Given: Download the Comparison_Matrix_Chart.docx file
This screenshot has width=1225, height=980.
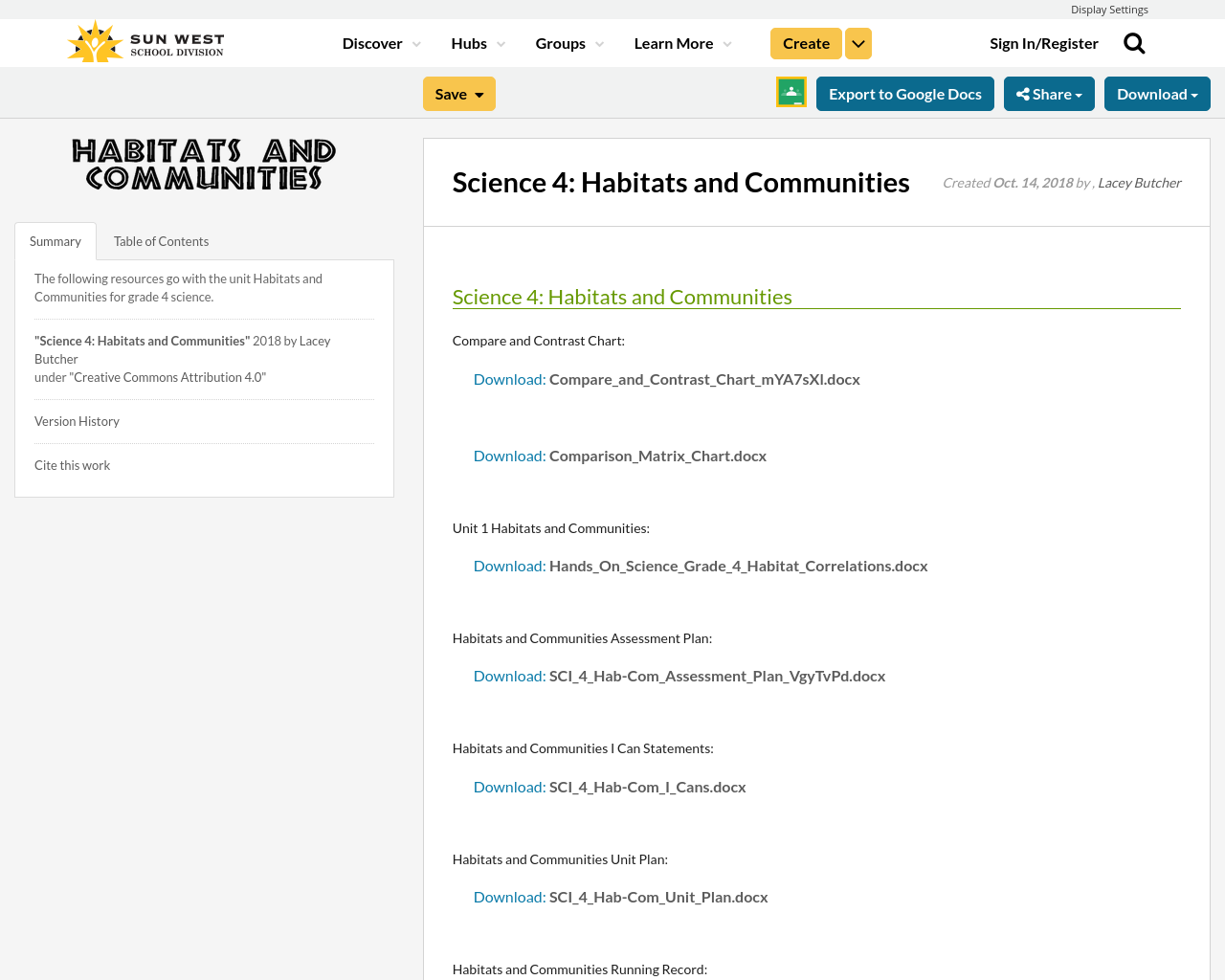Looking at the screenshot, I should click(509, 455).
